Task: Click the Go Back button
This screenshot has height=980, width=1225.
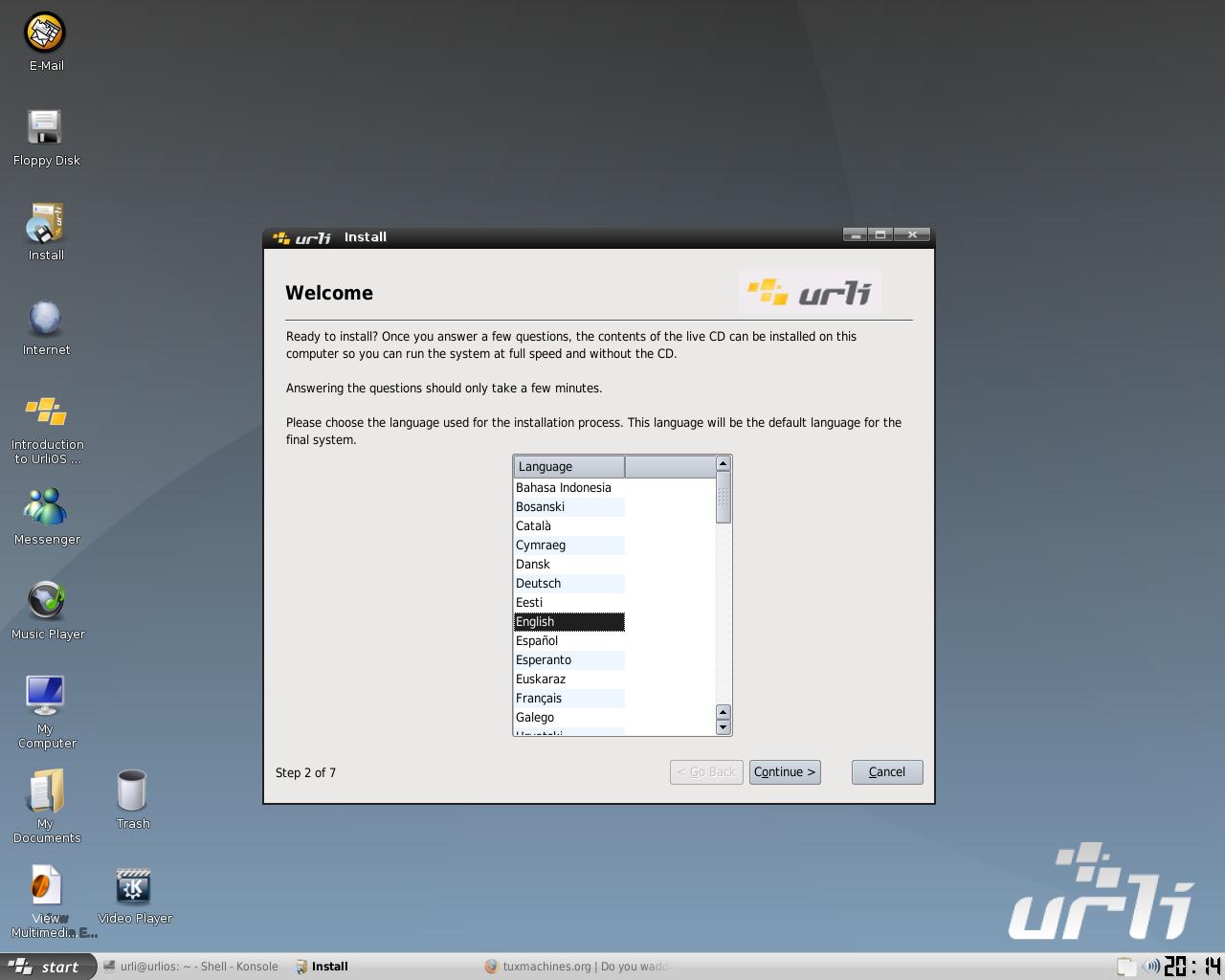Action: (x=706, y=772)
